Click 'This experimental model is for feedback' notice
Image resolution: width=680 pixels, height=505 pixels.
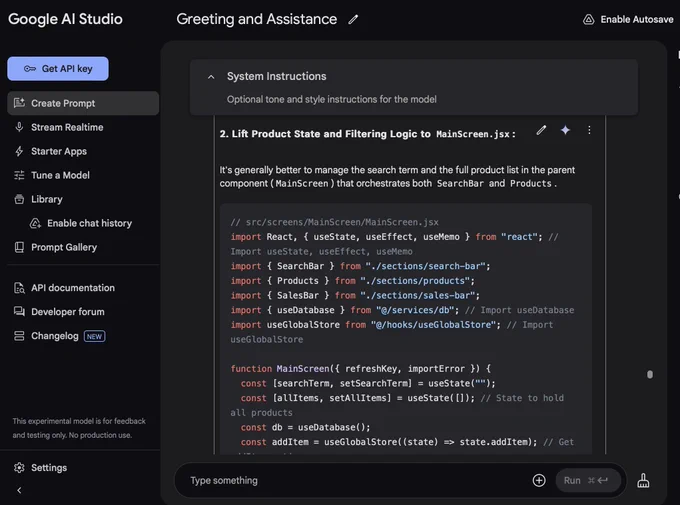tap(79, 428)
